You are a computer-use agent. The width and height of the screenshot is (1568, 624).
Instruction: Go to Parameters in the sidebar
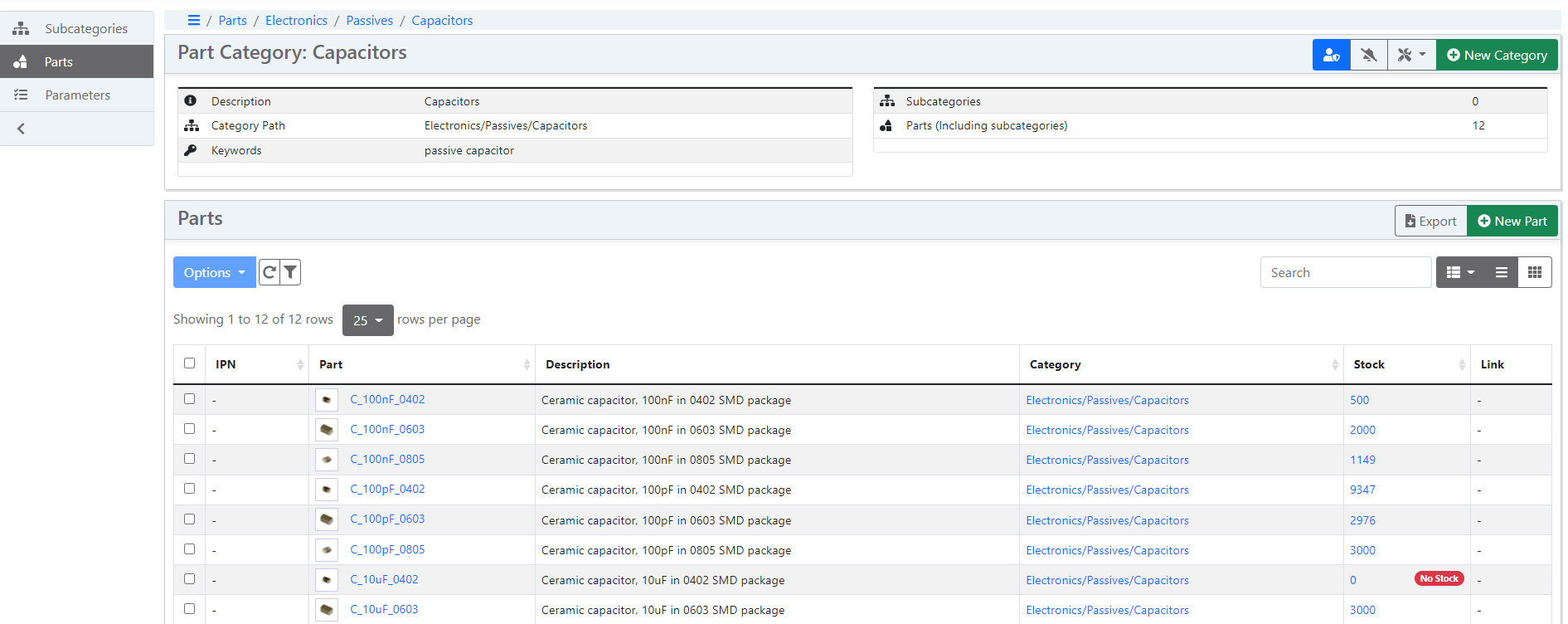coord(77,95)
